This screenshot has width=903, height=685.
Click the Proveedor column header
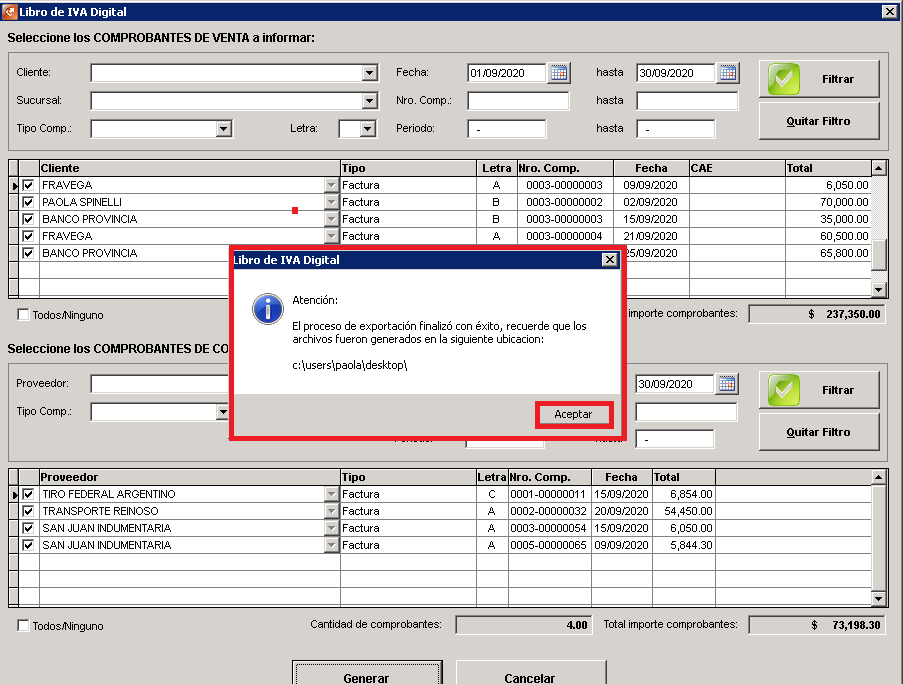(189, 477)
